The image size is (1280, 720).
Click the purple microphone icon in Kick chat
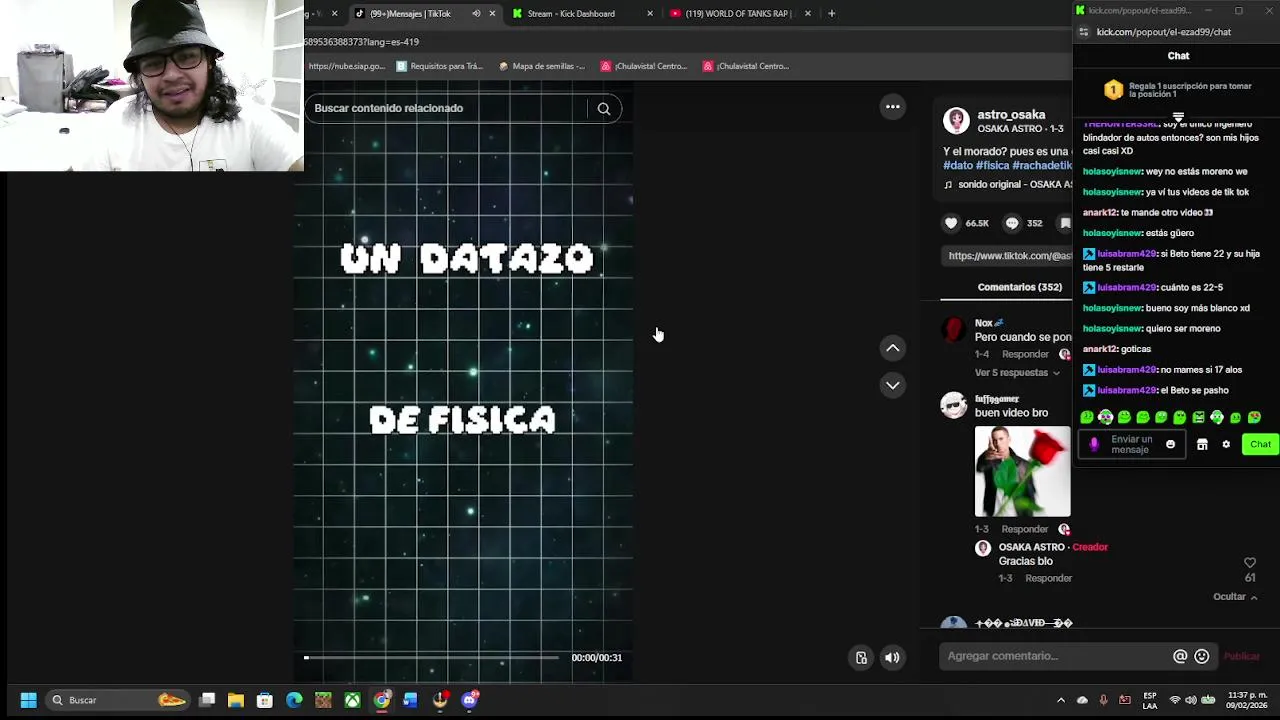point(1094,444)
